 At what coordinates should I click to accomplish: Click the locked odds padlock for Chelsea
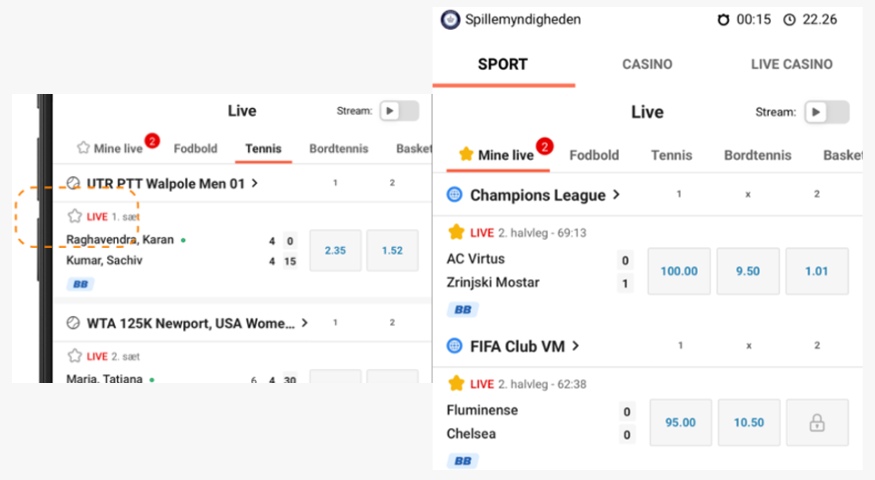coord(817,423)
